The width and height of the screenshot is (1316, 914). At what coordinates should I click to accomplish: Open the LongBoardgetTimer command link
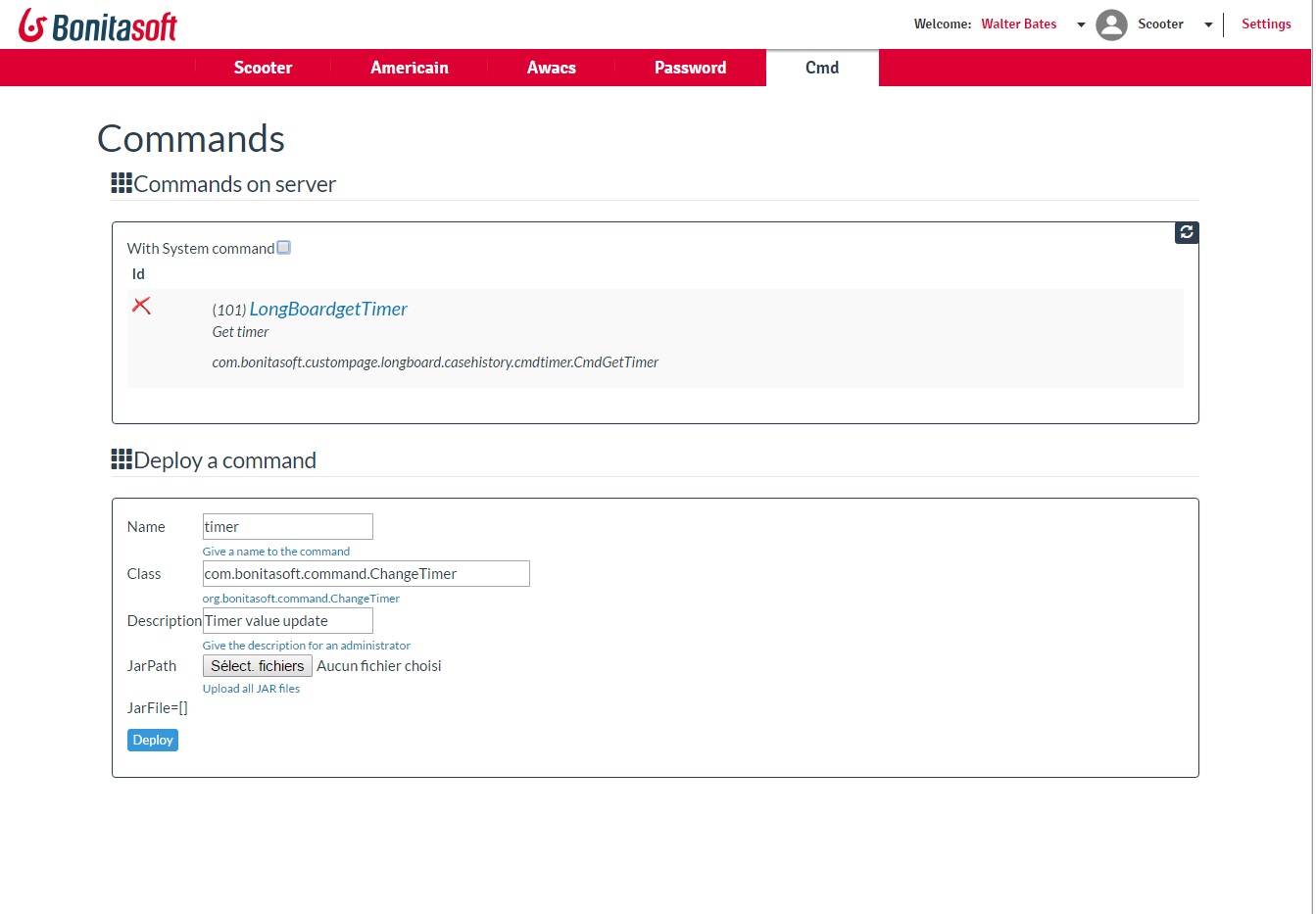point(328,309)
